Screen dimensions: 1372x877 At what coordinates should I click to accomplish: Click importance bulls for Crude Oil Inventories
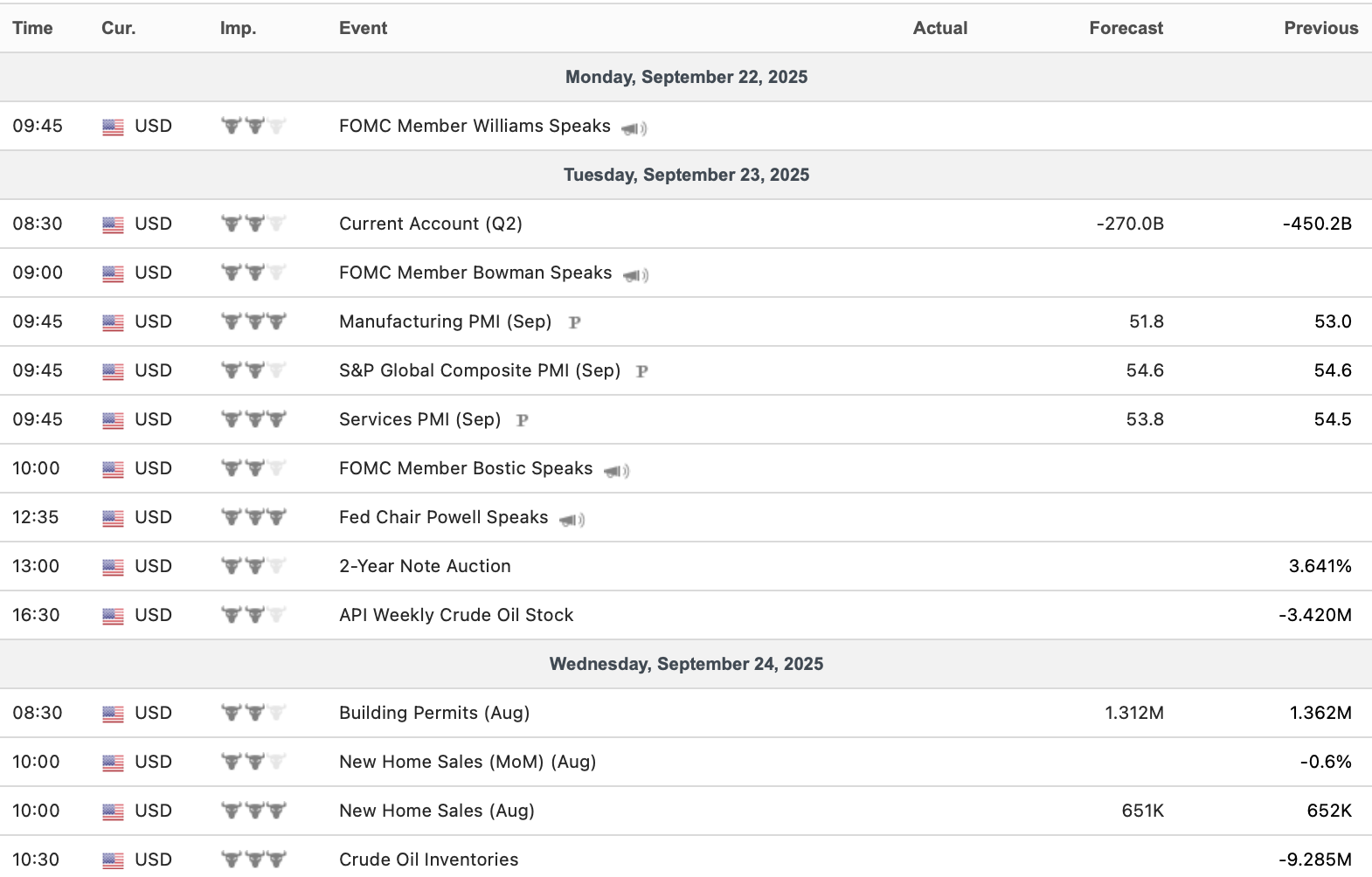tap(253, 860)
